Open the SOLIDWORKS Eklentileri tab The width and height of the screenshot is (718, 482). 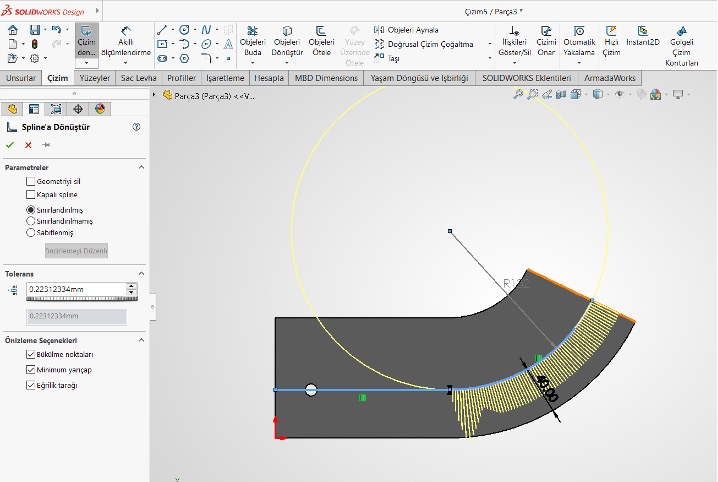(526, 78)
